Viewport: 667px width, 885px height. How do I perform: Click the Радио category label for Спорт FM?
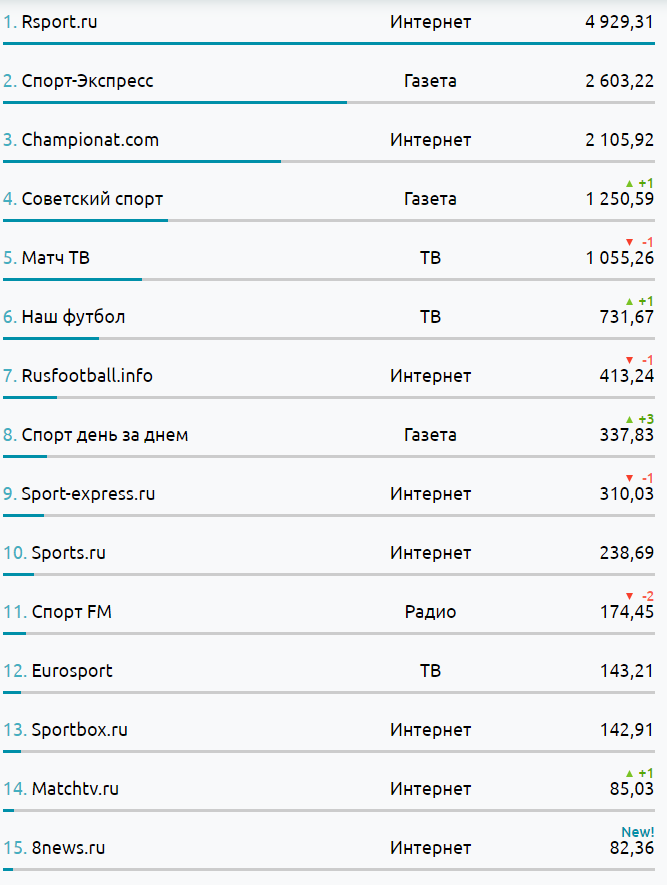click(x=430, y=612)
